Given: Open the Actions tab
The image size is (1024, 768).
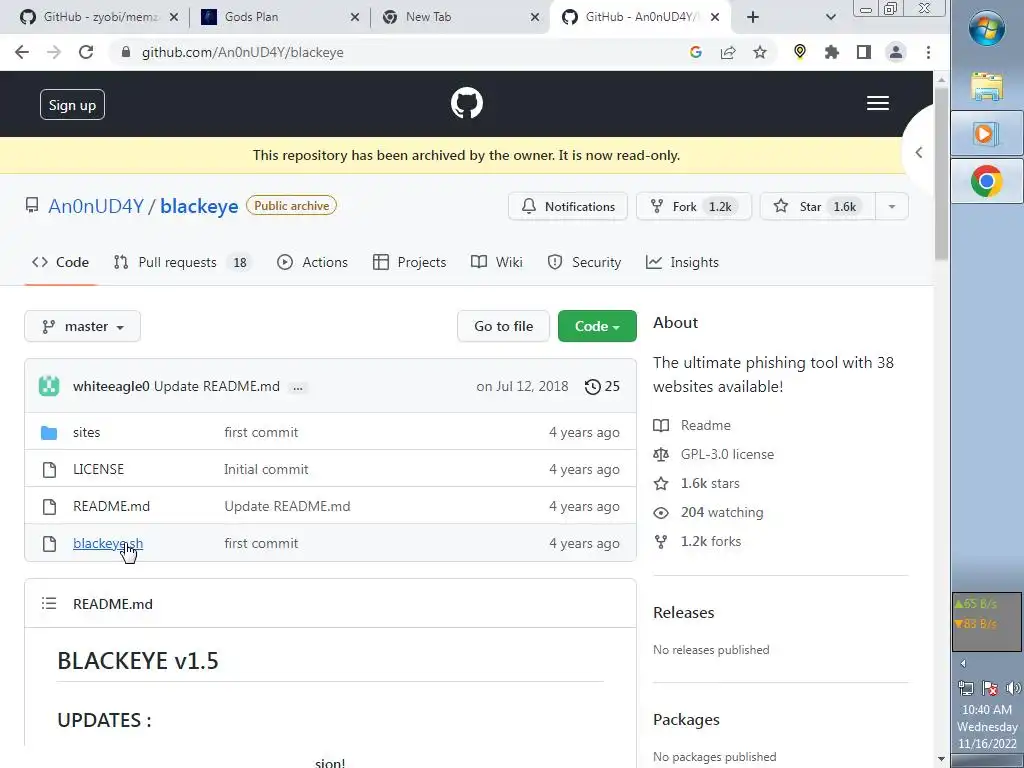Looking at the screenshot, I should coord(312,262).
